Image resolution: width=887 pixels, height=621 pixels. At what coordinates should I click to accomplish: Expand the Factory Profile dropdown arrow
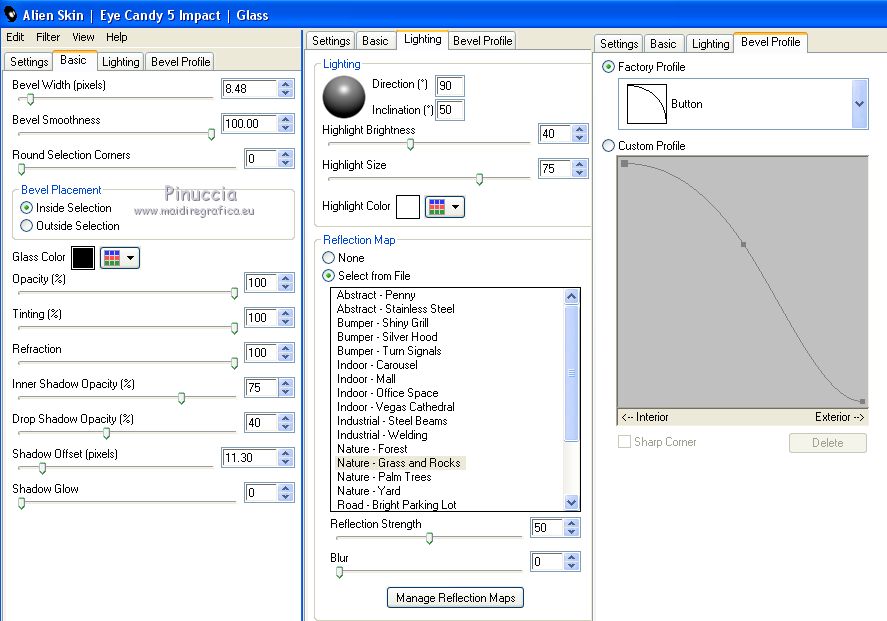(x=859, y=104)
